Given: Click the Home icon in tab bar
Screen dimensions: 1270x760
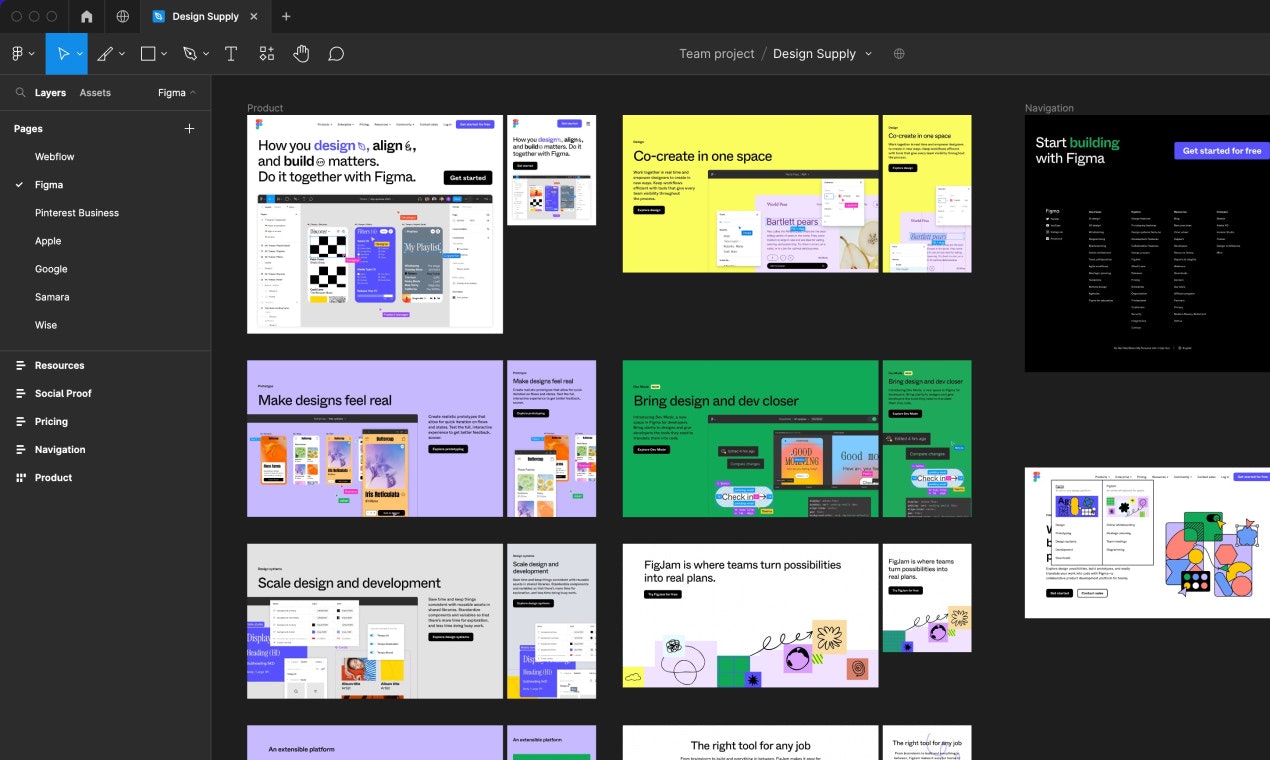Looking at the screenshot, I should click(87, 16).
